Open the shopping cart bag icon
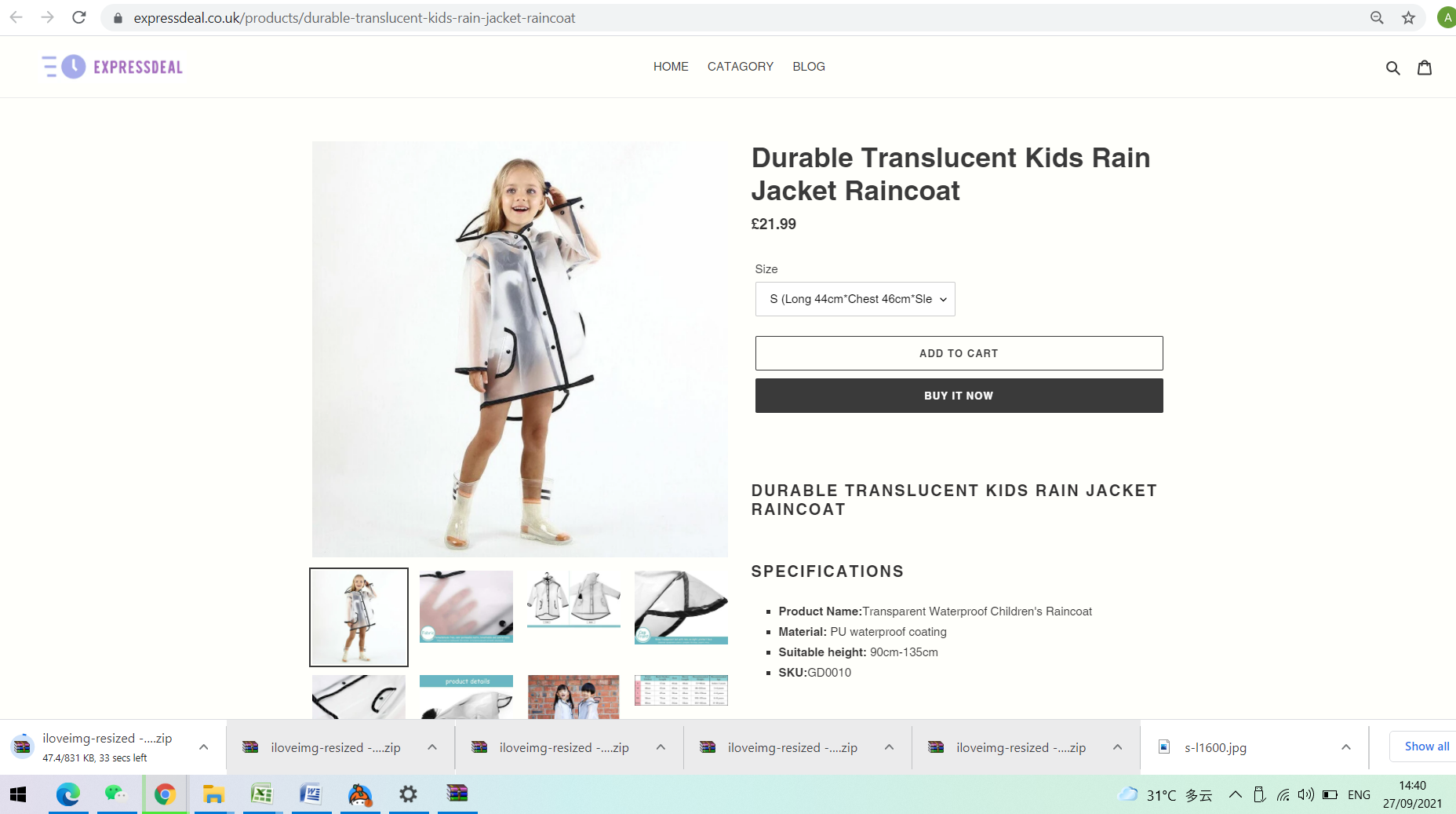The height and width of the screenshot is (814, 1456). pos(1425,68)
